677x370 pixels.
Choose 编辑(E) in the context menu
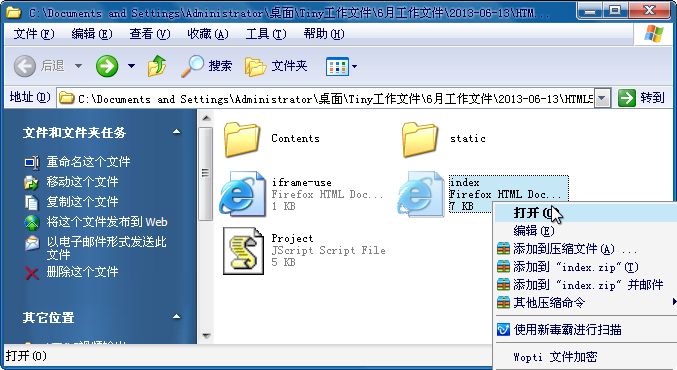click(x=586, y=231)
